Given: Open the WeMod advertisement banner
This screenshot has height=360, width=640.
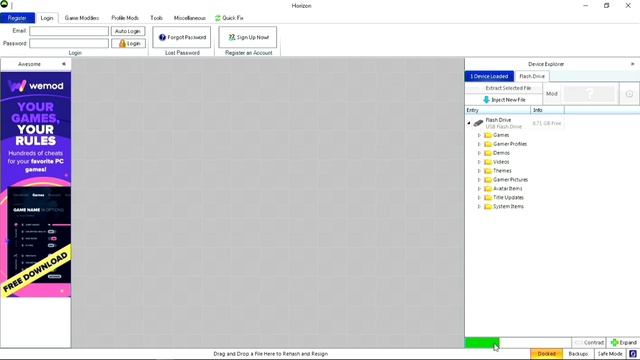Looking at the screenshot, I should [x=36, y=184].
